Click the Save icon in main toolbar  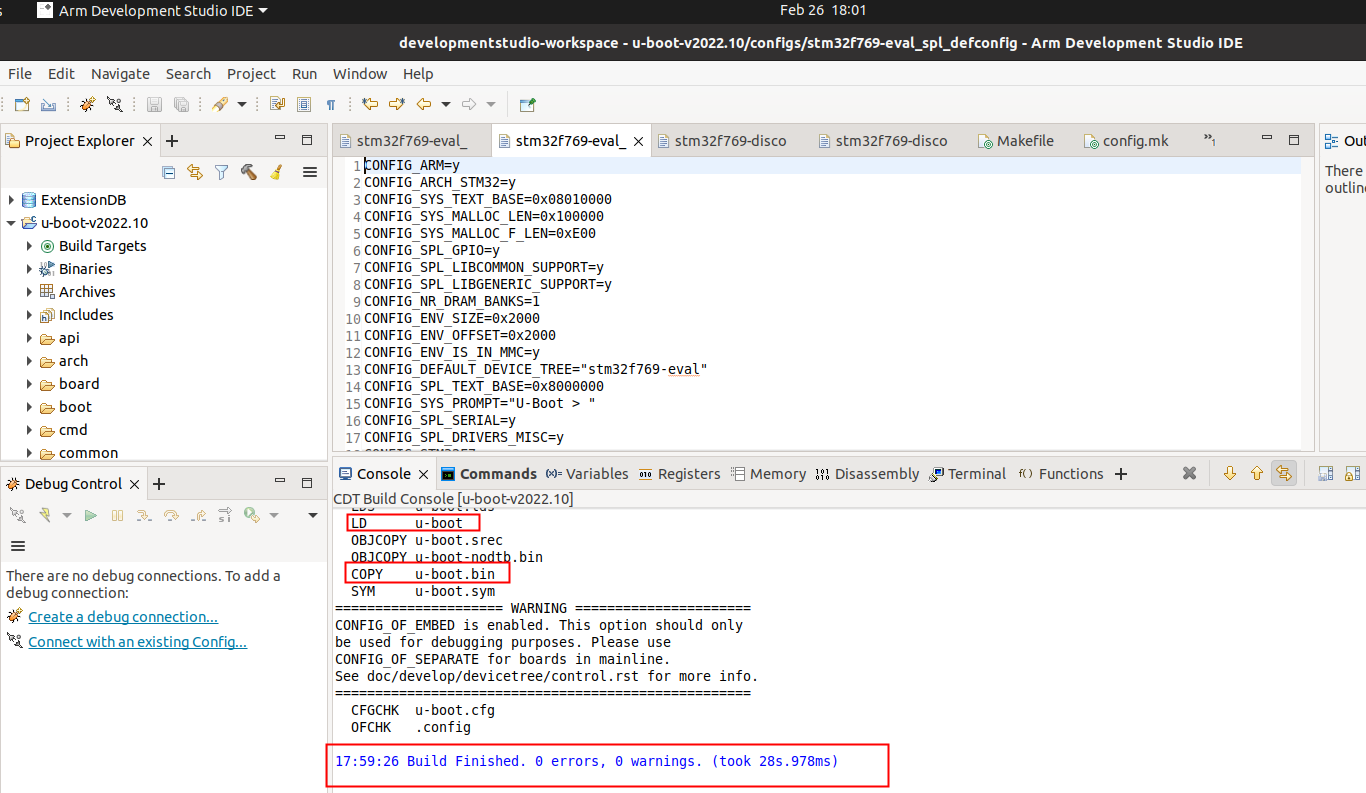point(154,104)
